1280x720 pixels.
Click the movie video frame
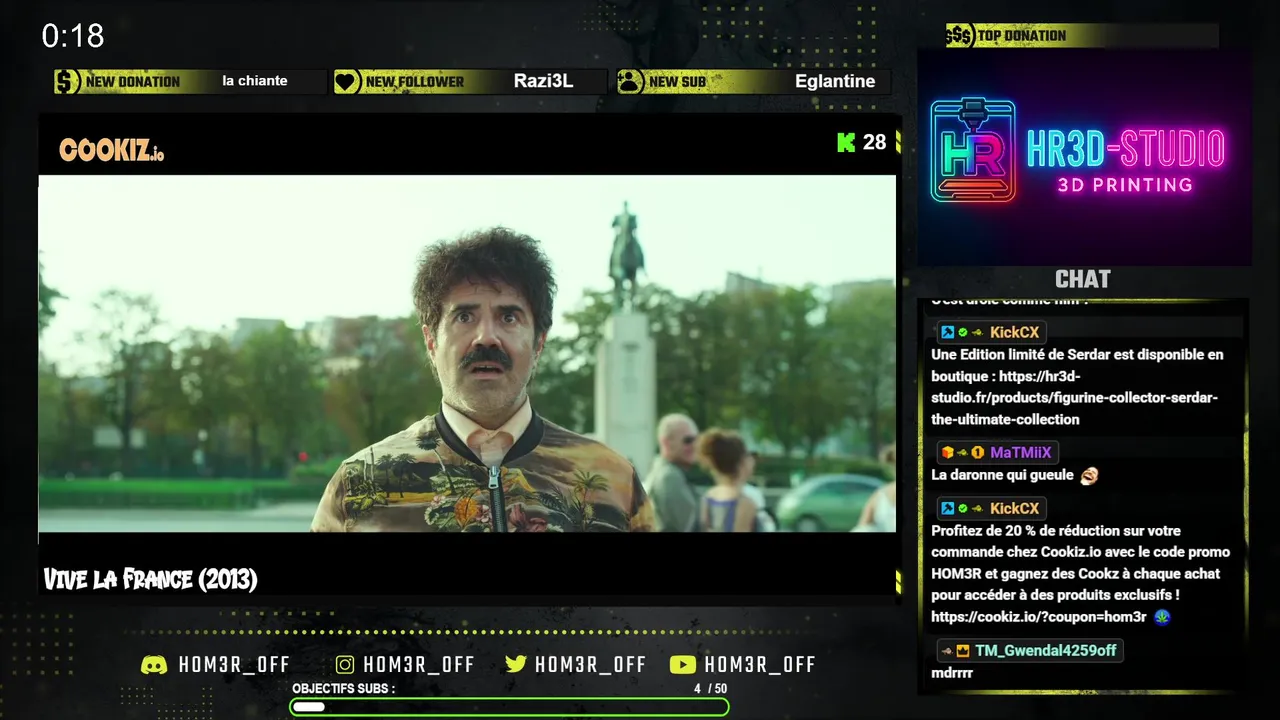[467, 354]
